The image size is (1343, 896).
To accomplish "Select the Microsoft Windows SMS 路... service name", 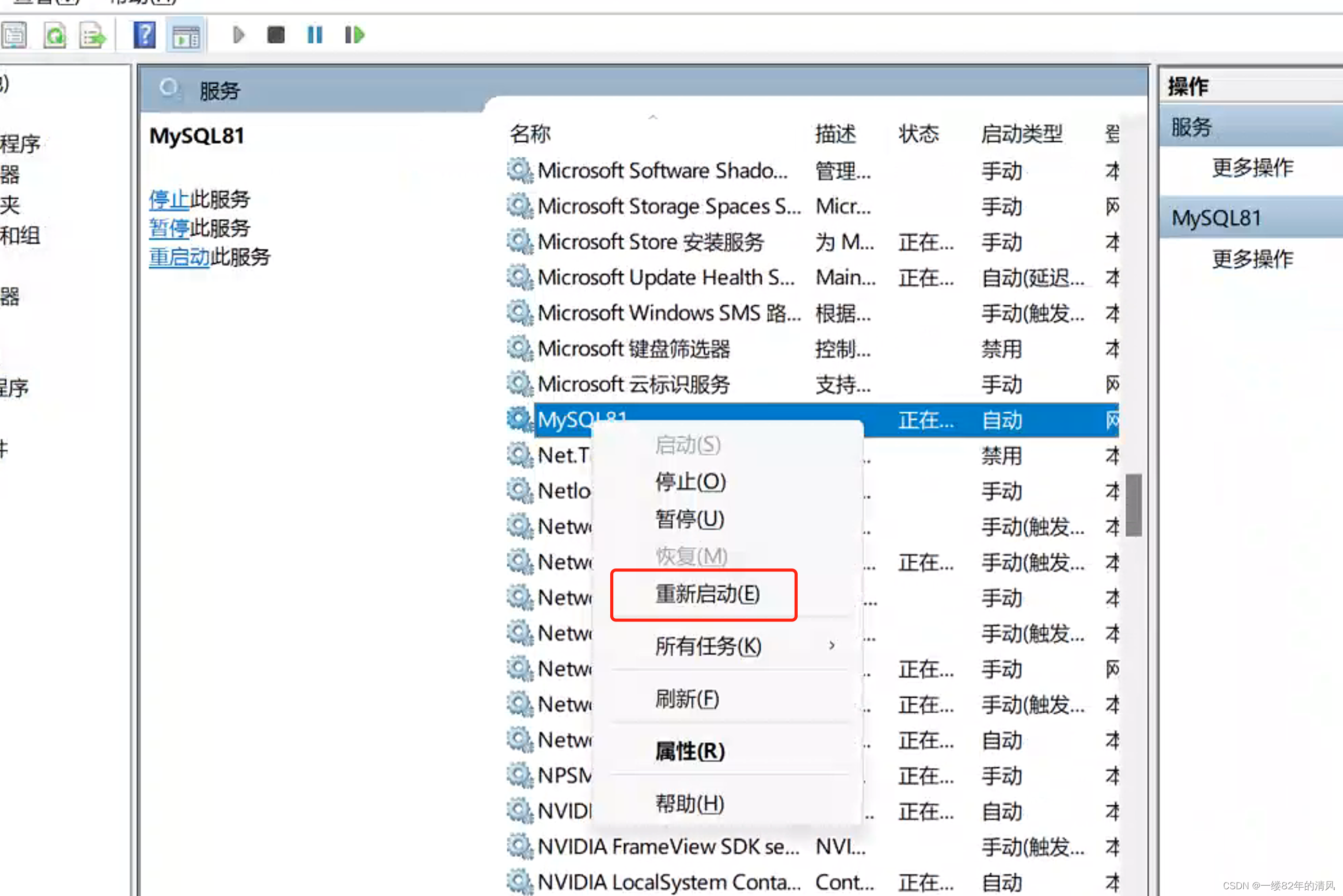I will coord(669,313).
